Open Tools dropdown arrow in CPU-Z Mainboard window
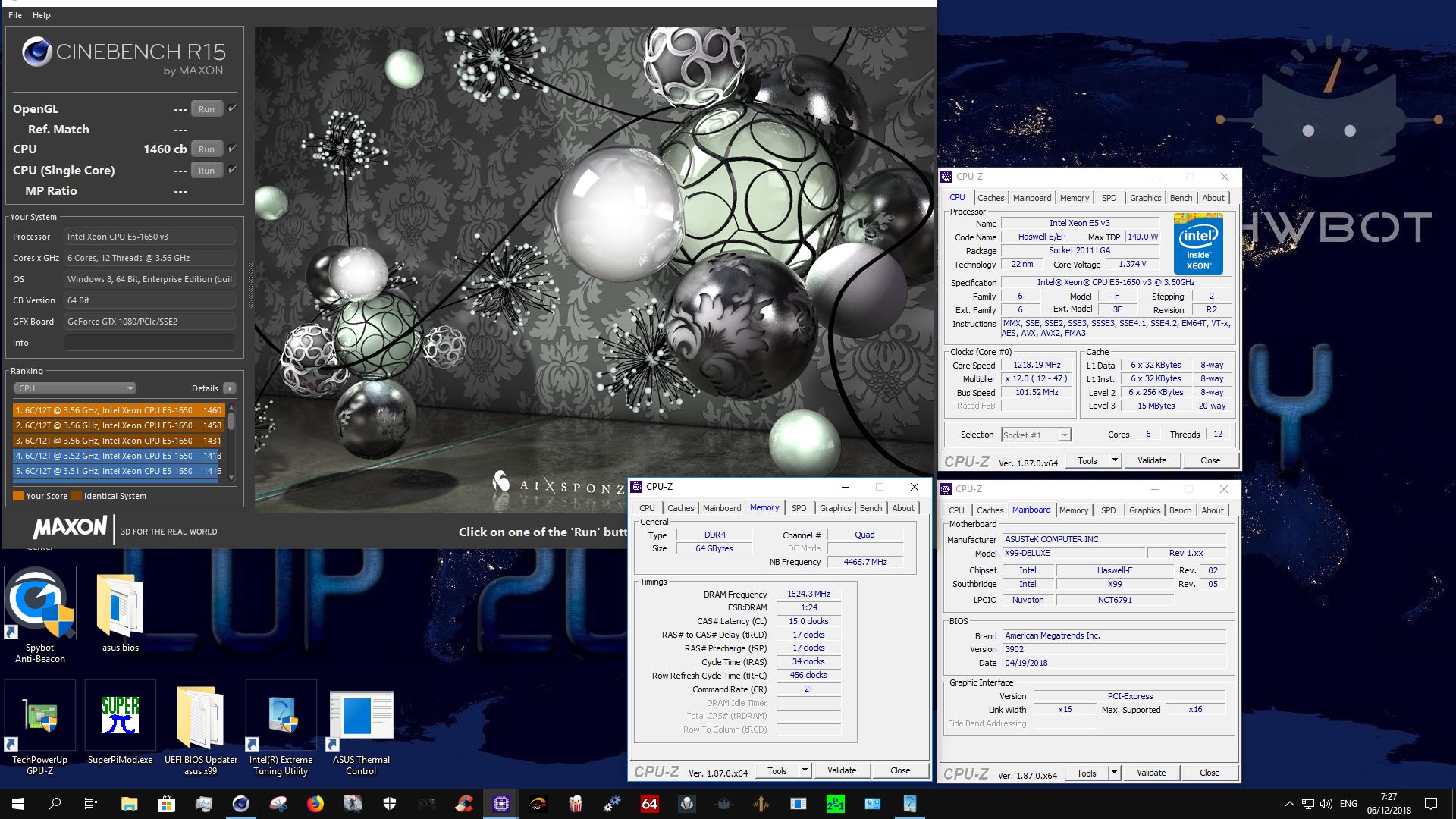1456x819 pixels. tap(1114, 773)
